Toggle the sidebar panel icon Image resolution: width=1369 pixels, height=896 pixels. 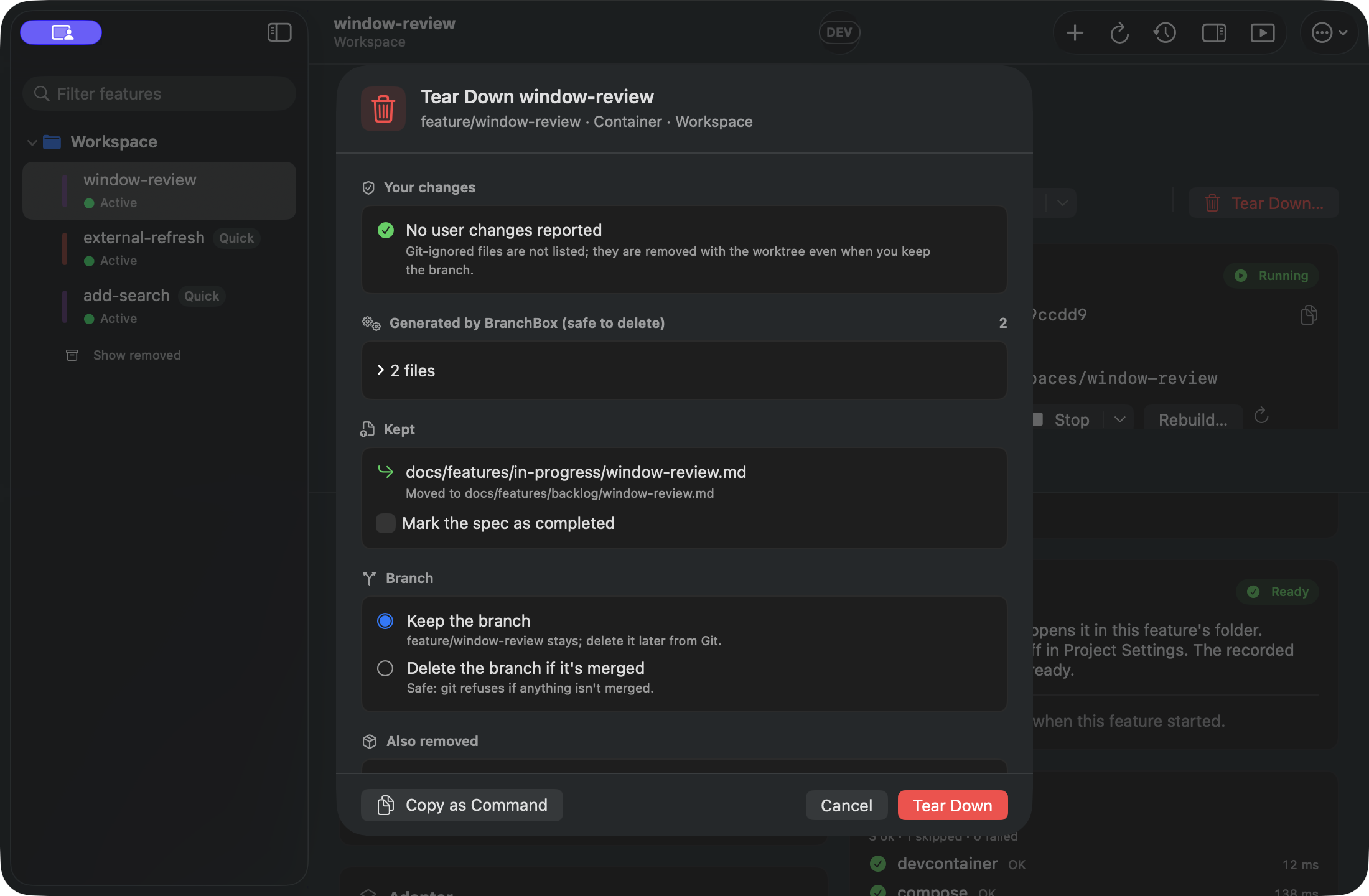click(x=279, y=32)
